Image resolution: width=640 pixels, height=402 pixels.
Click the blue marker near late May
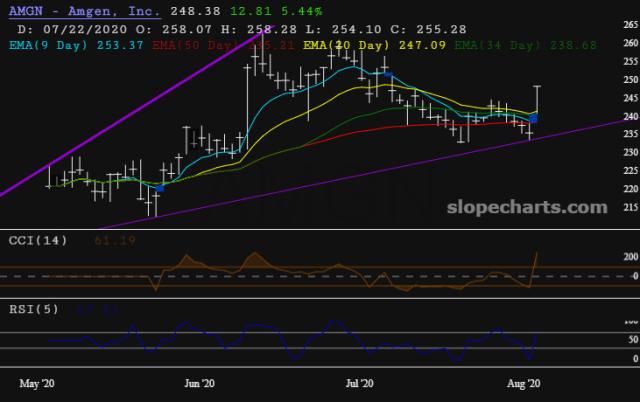coord(160,188)
